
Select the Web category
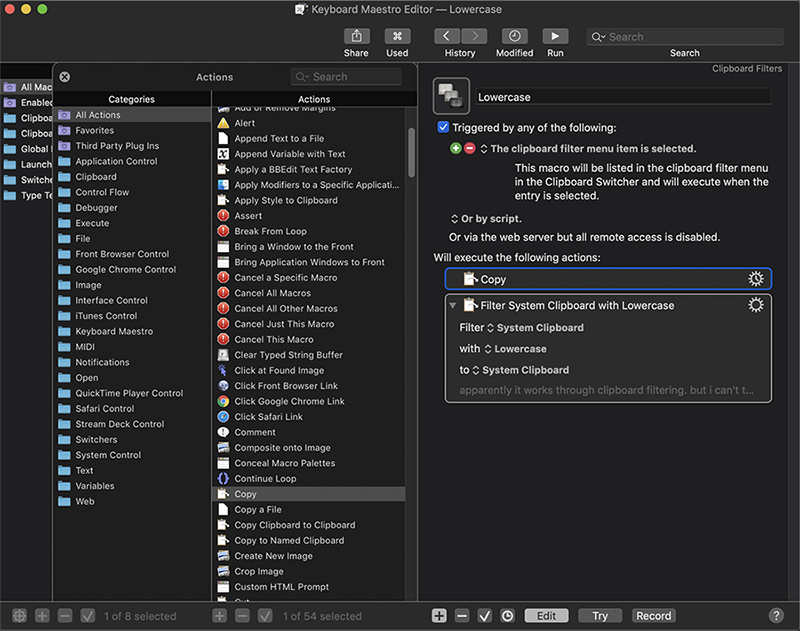[x=132, y=501]
